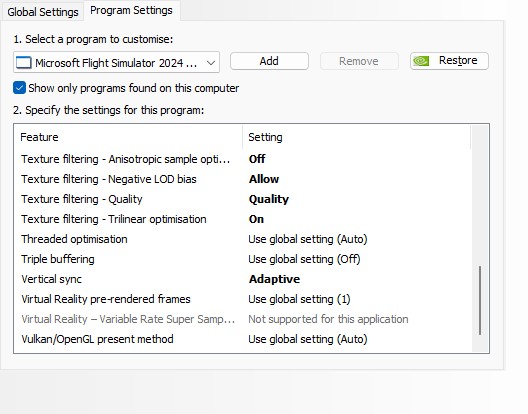
Task: Open the Microsoft Flight Simulator 2024 program dropdown
Action: click(117, 62)
